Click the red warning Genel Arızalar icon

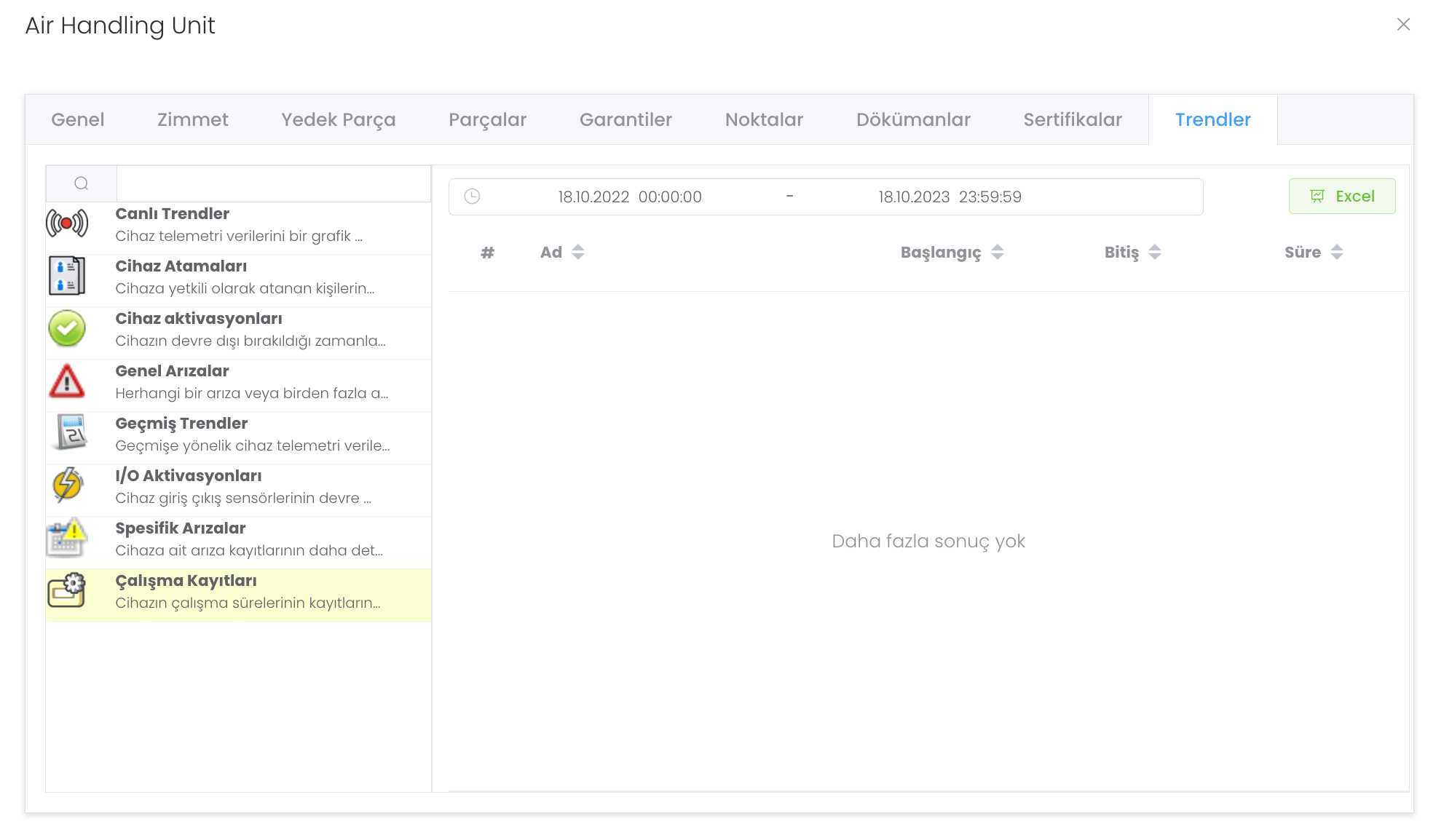click(67, 381)
